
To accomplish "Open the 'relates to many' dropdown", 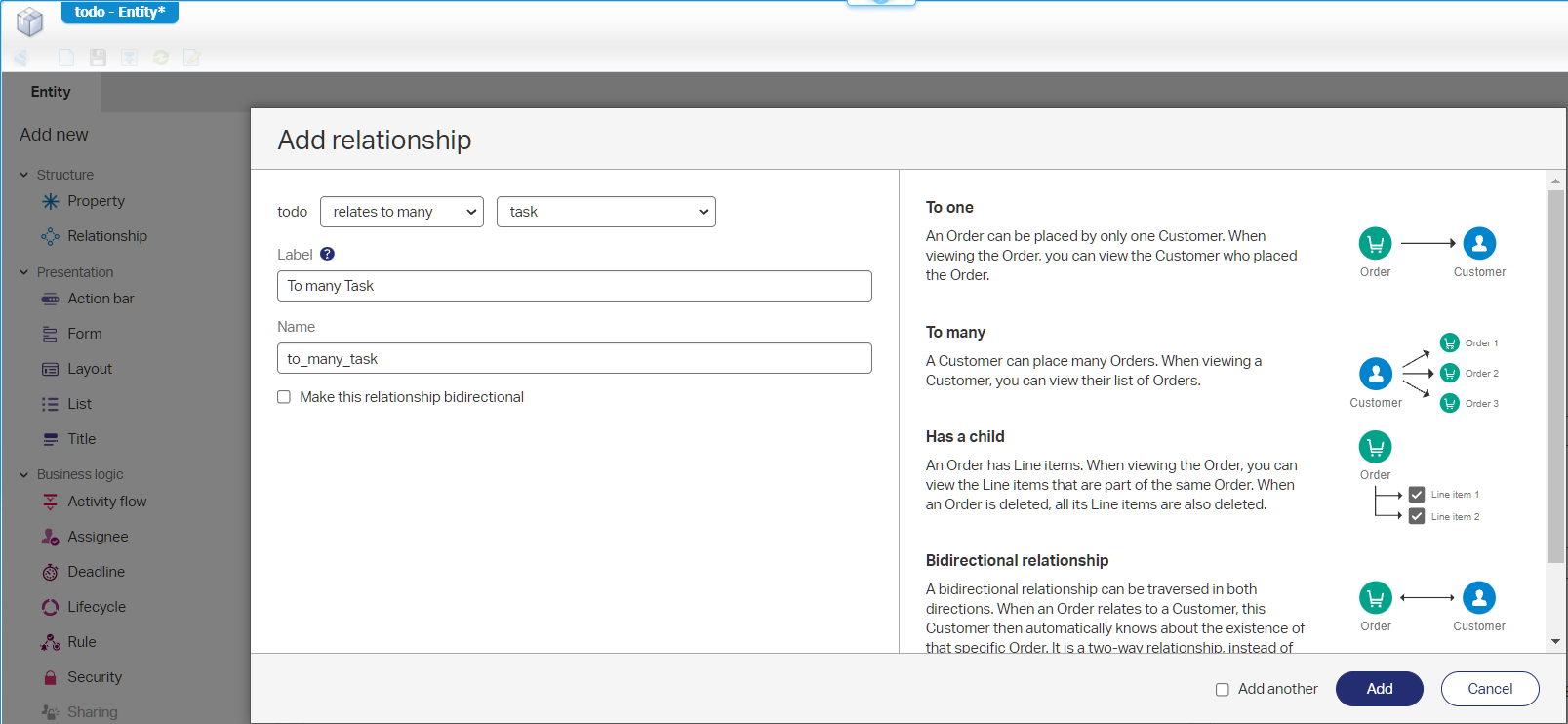I will click(401, 212).
